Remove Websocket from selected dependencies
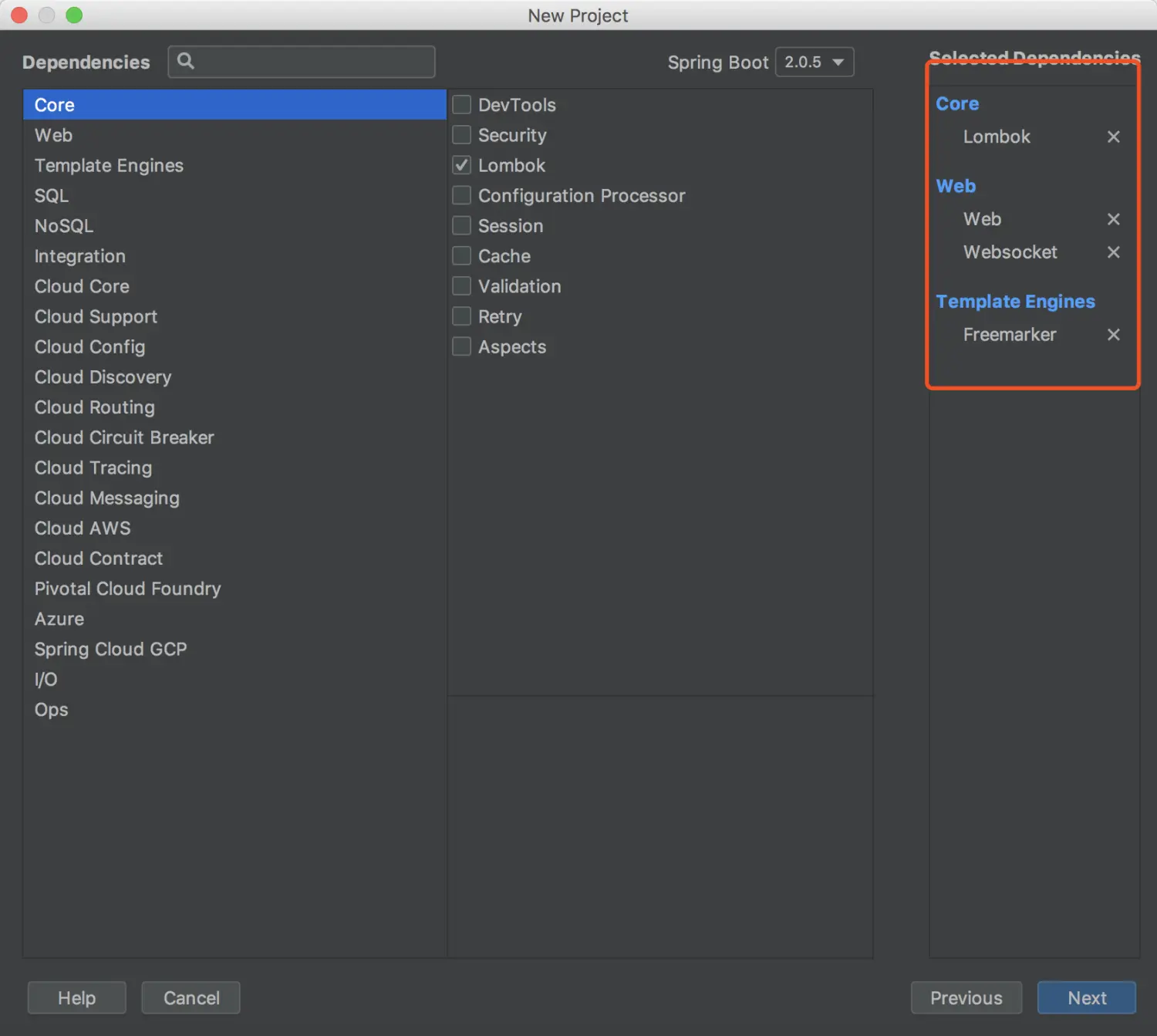Screen dimensions: 1157x1036 [1113, 252]
